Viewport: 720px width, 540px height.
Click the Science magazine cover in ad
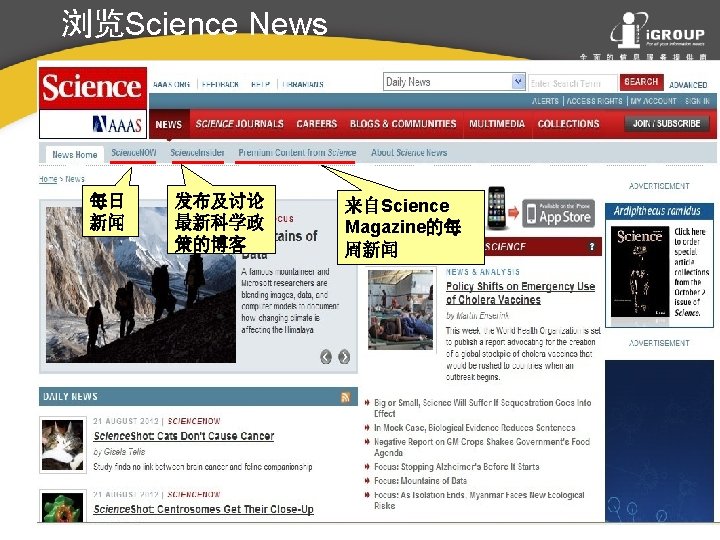[x=640, y=271]
